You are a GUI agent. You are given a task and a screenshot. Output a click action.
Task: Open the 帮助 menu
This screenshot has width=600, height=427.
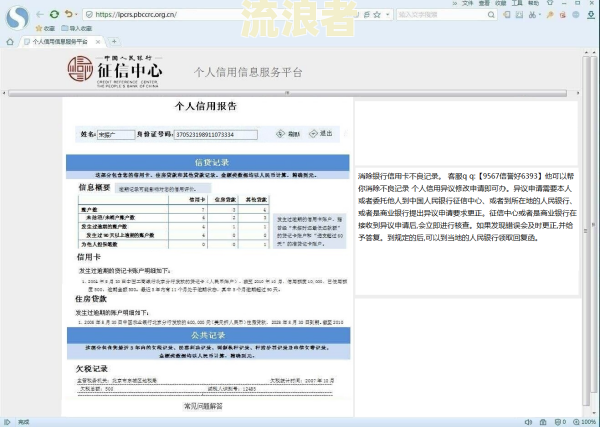coord(533,3)
